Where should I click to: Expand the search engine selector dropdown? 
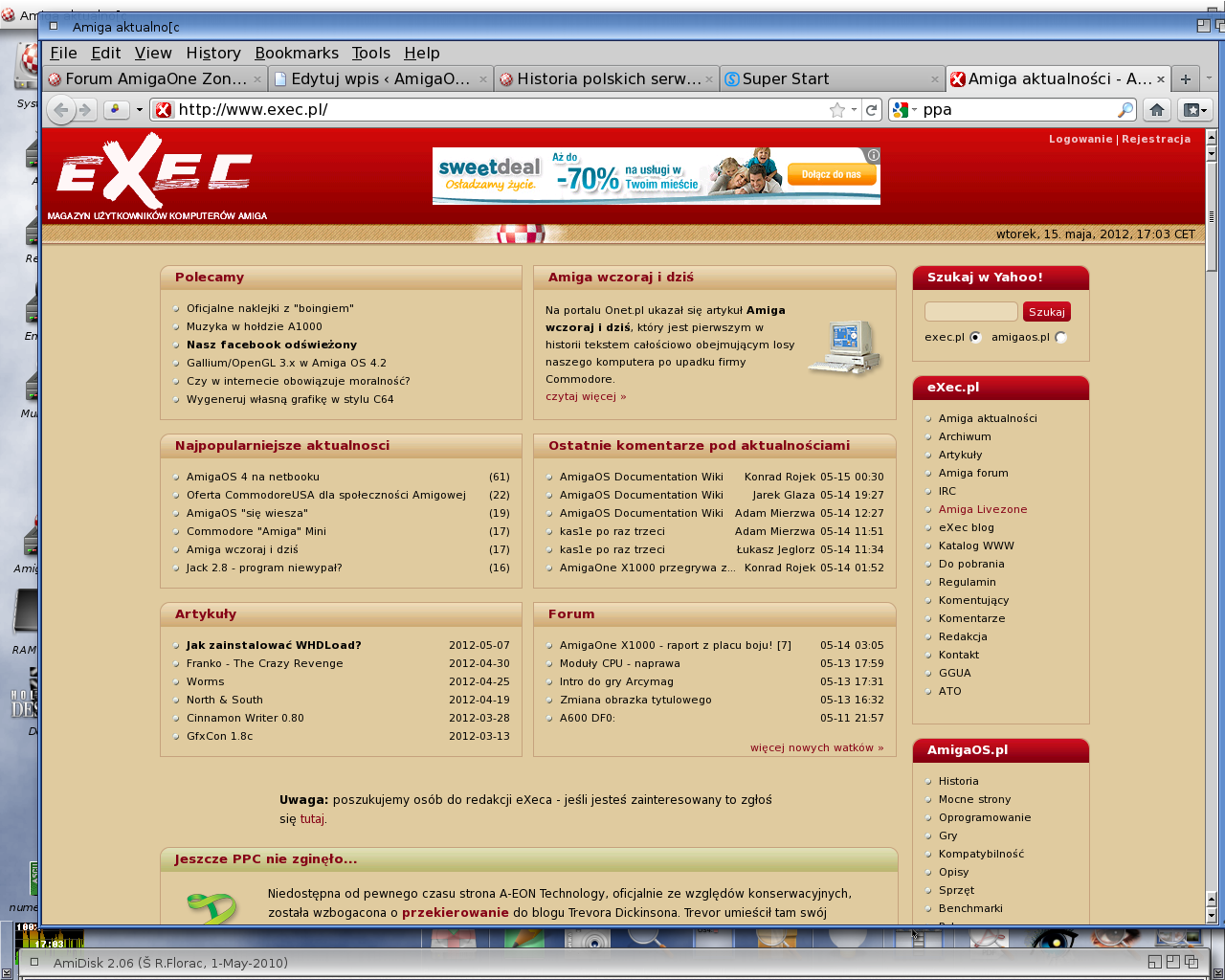914,110
